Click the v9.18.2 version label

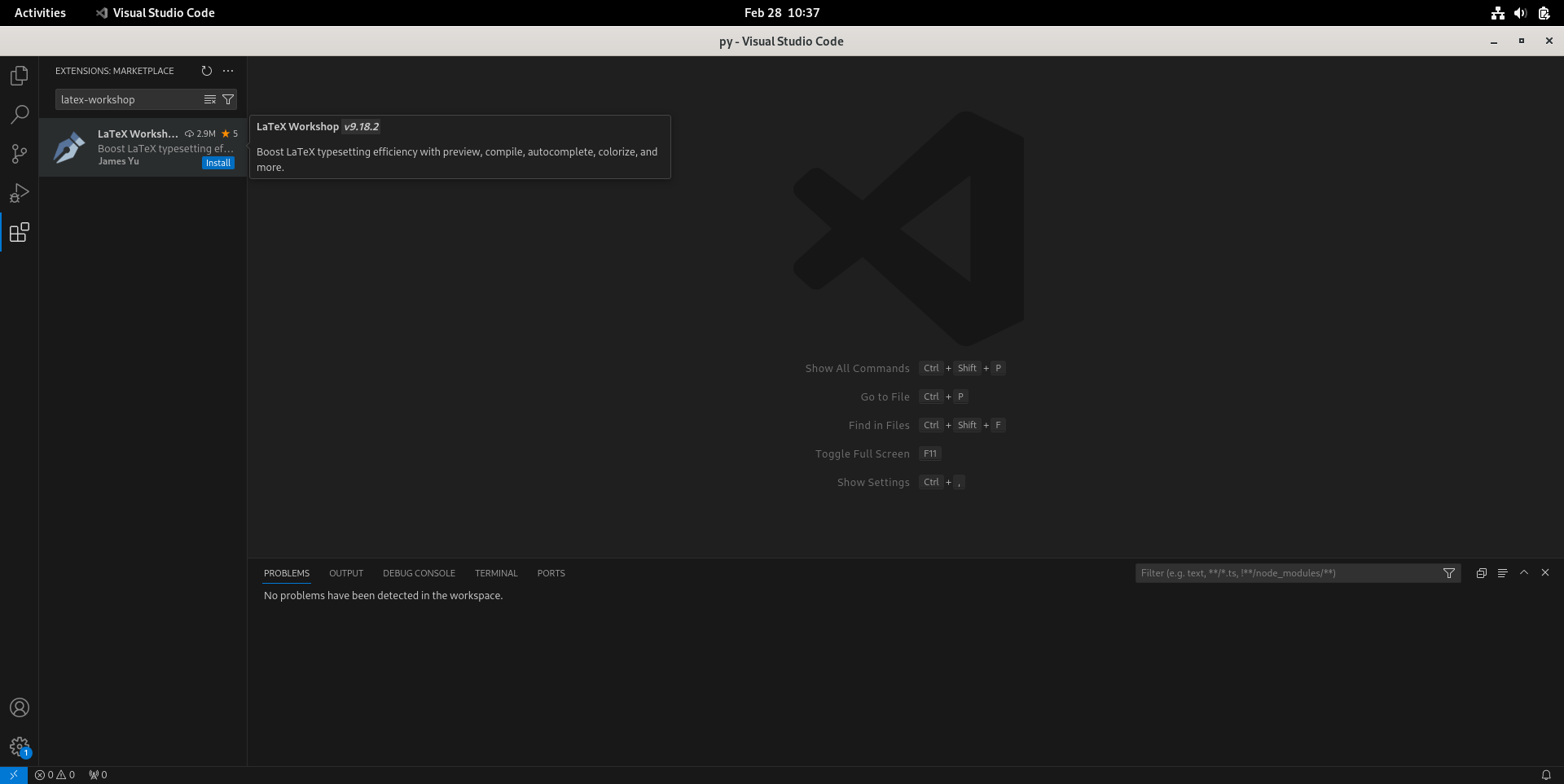tap(362, 127)
